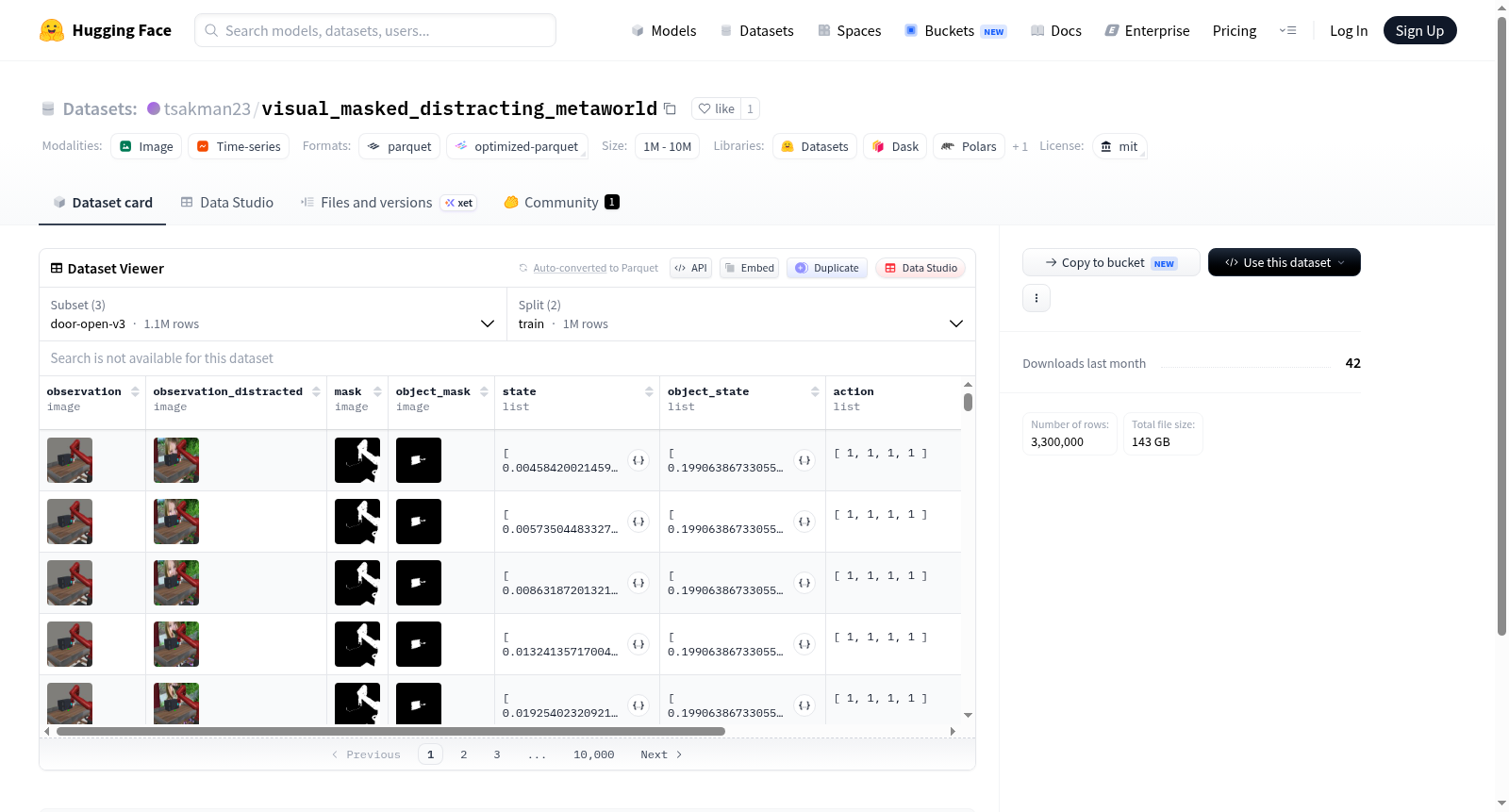Sort the state column
This screenshot has width=1509, height=812.
click(x=649, y=391)
